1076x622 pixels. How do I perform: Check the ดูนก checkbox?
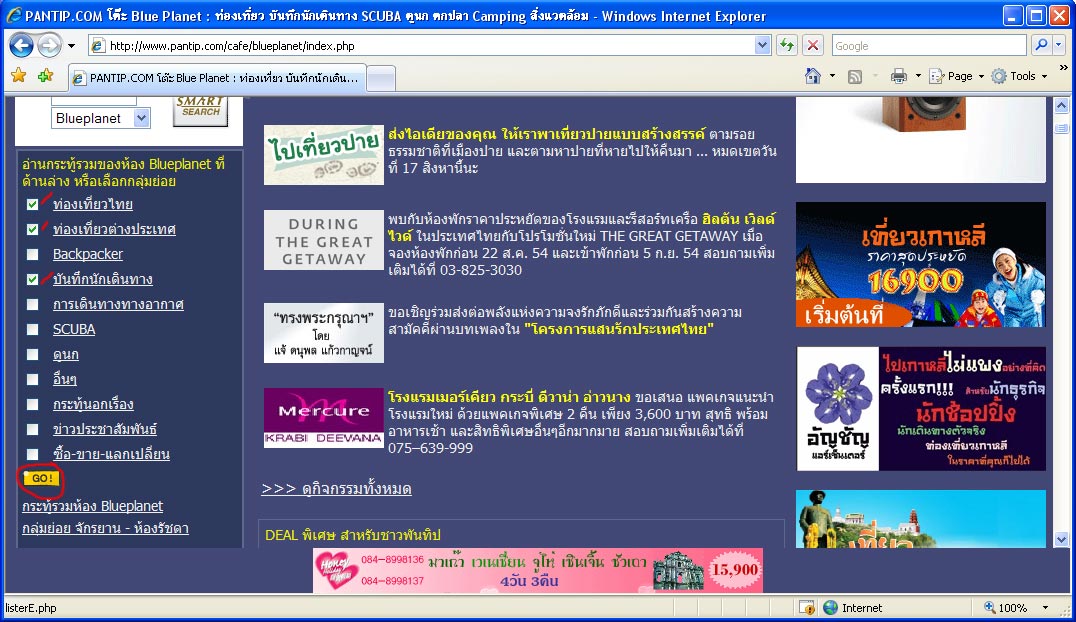coord(32,354)
